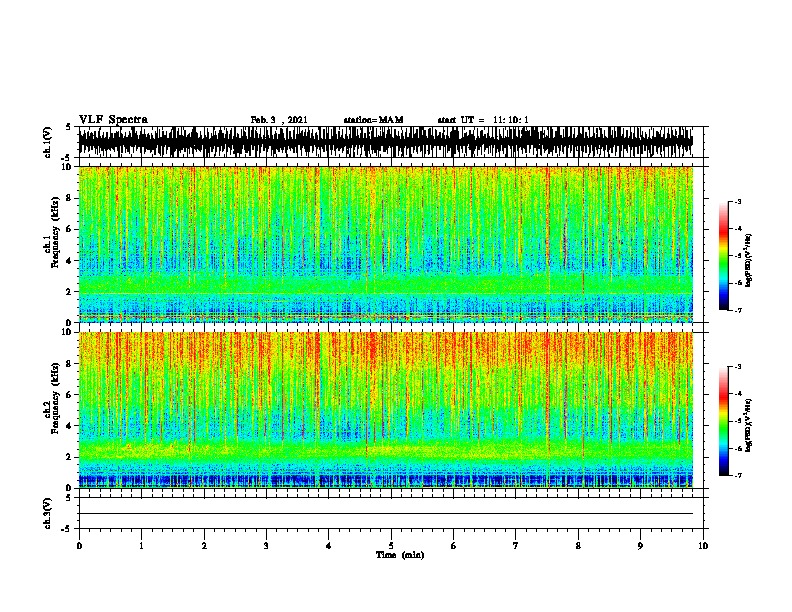Click the time axis tick label "7"
The image size is (792, 612).
coord(516,546)
